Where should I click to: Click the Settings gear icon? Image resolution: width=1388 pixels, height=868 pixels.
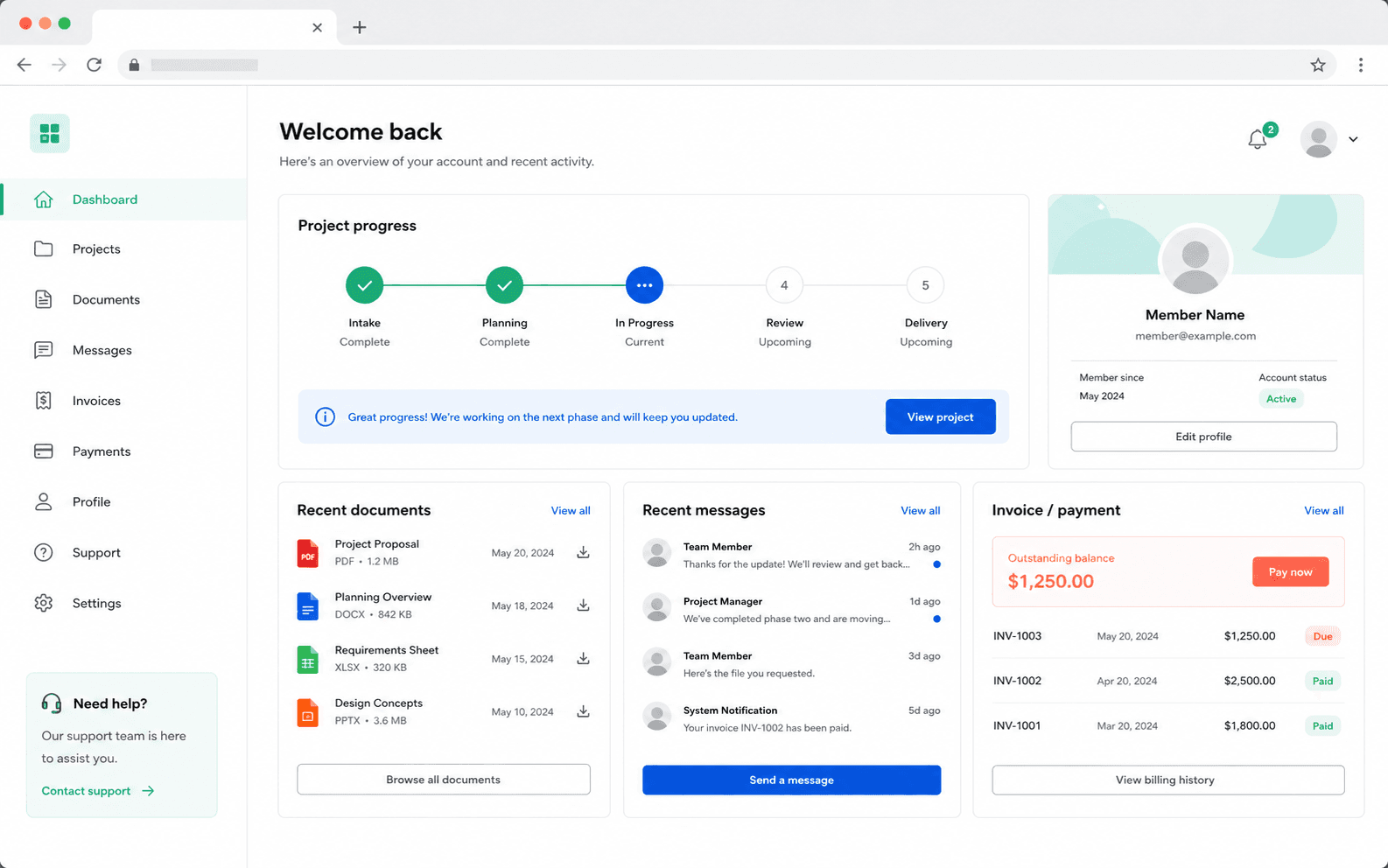click(43, 603)
